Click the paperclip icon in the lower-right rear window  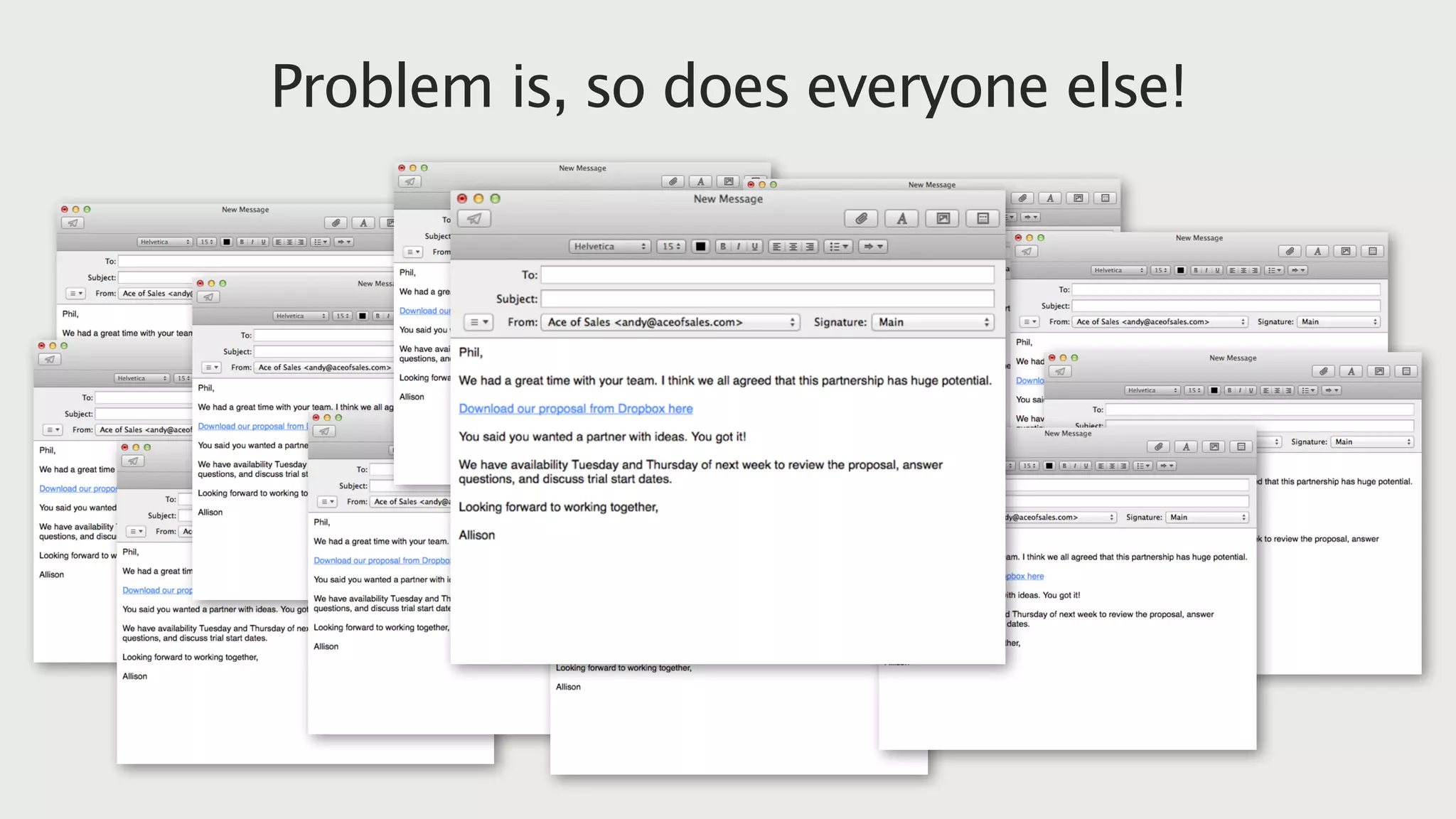click(1159, 446)
